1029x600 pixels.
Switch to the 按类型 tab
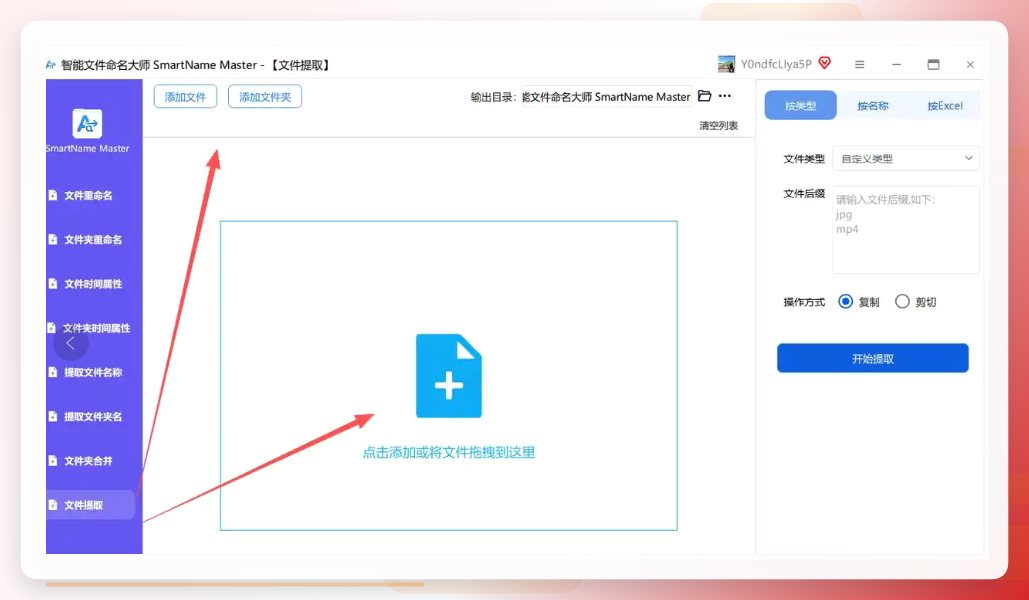pyautogui.click(x=801, y=105)
